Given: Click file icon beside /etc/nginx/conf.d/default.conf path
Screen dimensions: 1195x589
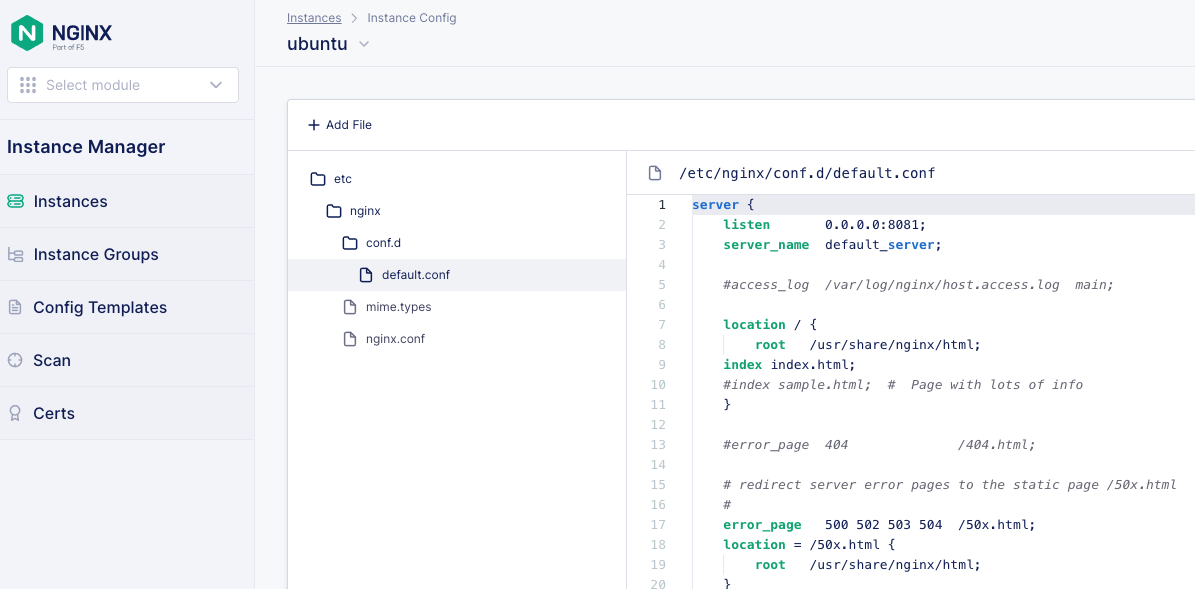Looking at the screenshot, I should pos(655,174).
